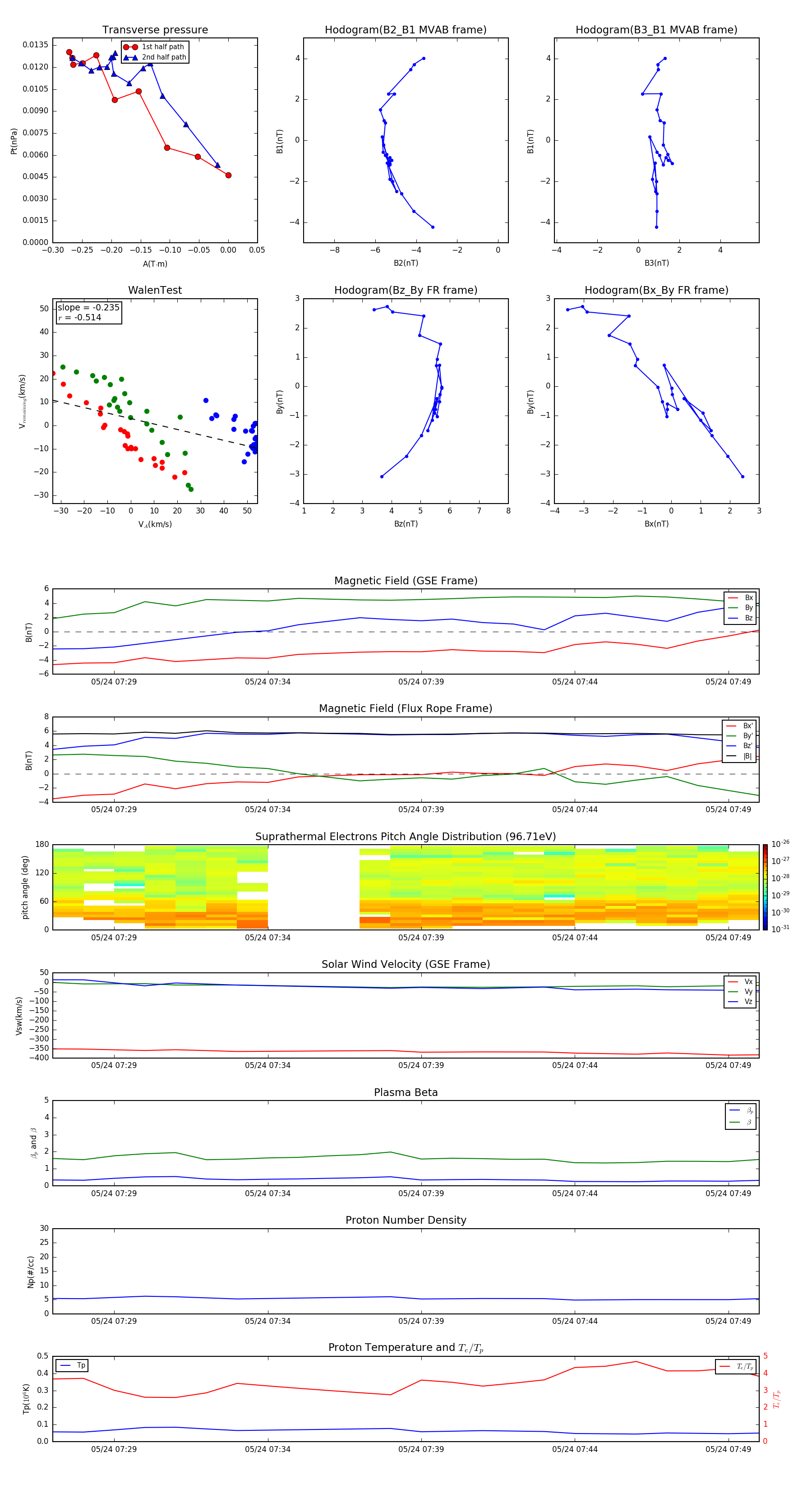Click the pitch angle distribution colorbar
Viewport: 812px width, 1489px height.
click(x=765, y=887)
